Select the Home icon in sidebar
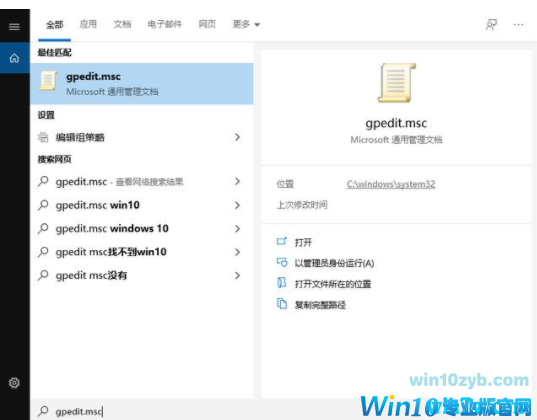Screen dimensions: 537x420 click(14, 58)
